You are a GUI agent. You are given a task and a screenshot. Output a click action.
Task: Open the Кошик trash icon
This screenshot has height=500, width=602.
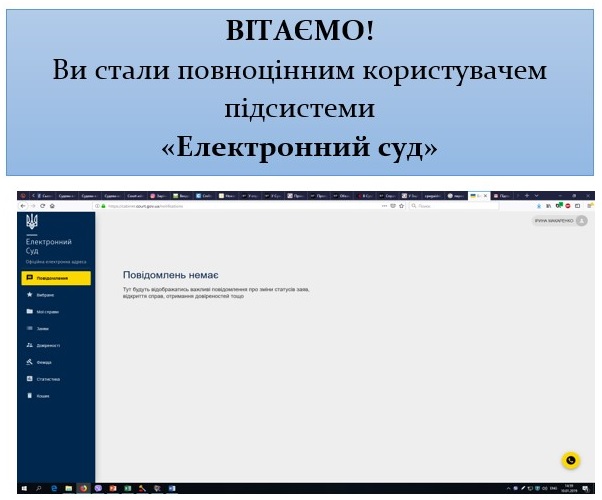[x=30, y=396]
